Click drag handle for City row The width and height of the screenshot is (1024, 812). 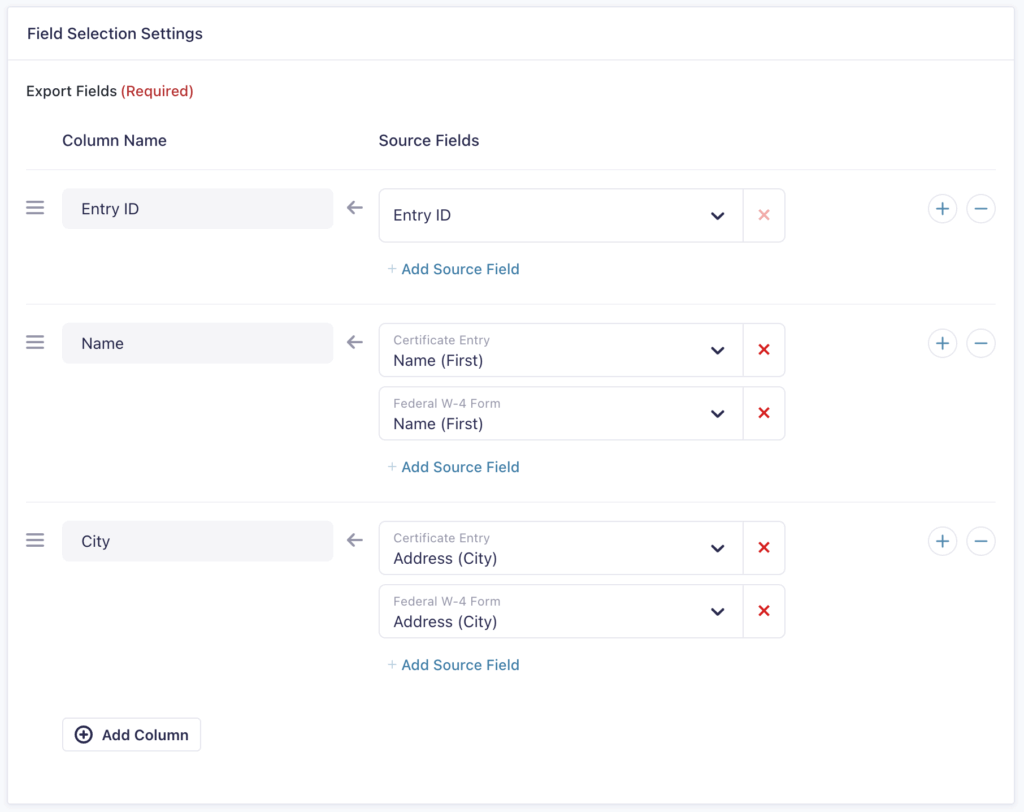[x=35, y=540]
